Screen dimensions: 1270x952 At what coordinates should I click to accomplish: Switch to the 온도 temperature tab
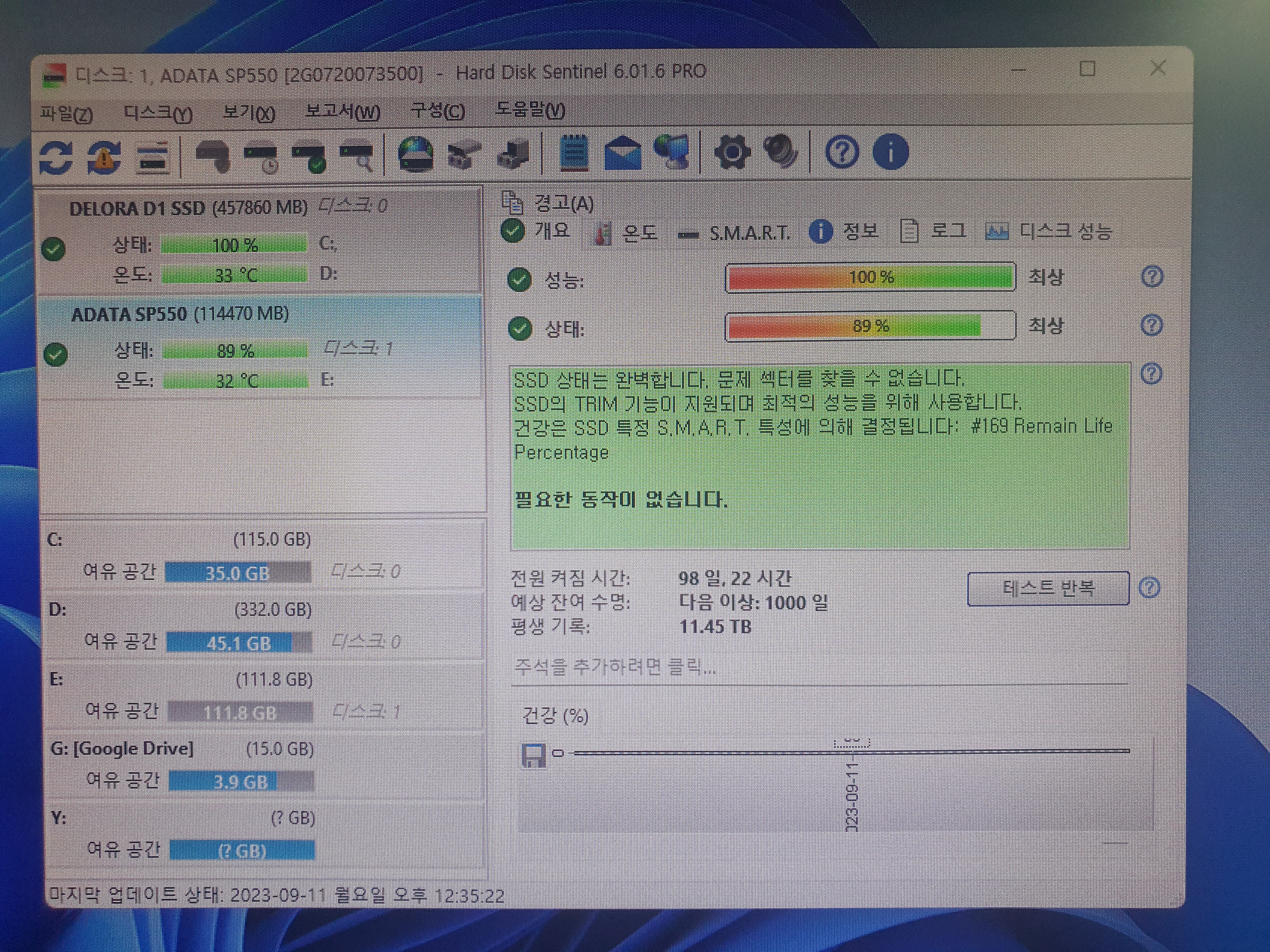pyautogui.click(x=626, y=232)
